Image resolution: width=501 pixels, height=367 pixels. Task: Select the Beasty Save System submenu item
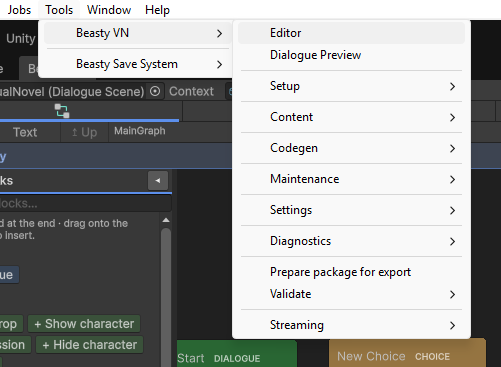[138, 64]
